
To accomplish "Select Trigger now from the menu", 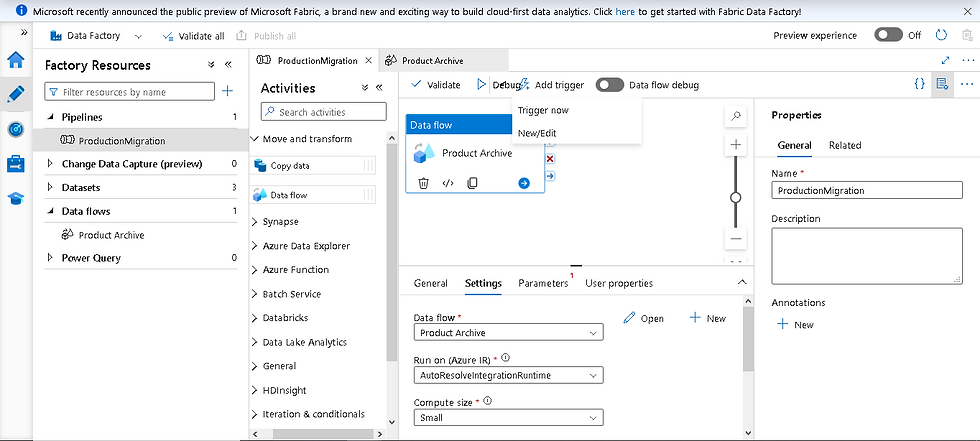I will coord(543,110).
